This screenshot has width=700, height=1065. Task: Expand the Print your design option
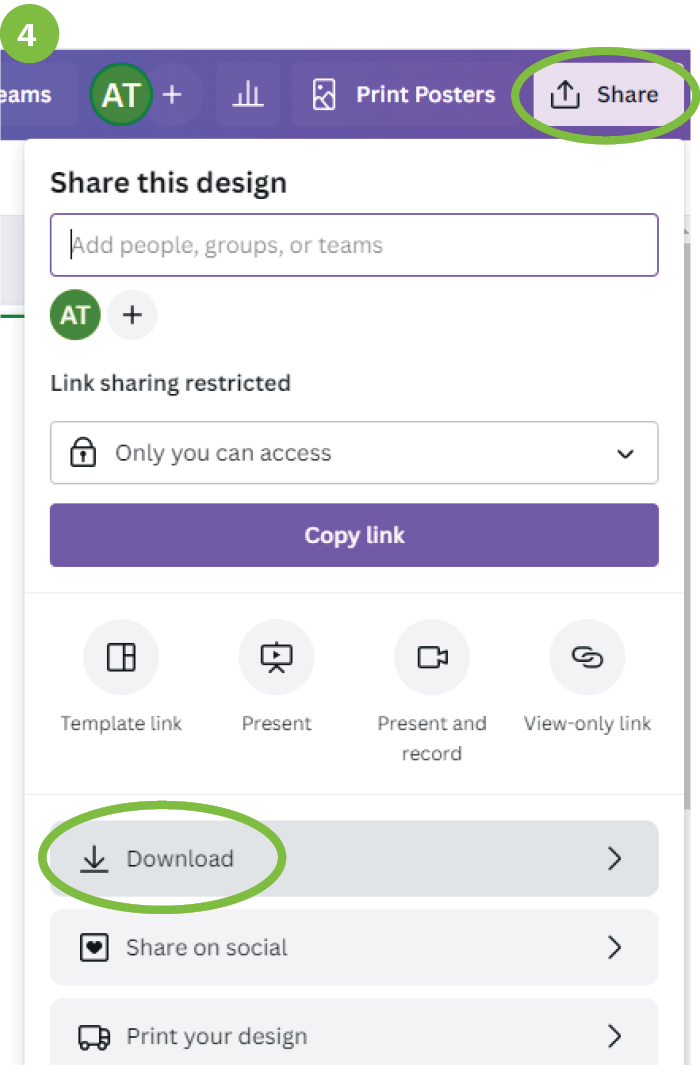tap(354, 1036)
